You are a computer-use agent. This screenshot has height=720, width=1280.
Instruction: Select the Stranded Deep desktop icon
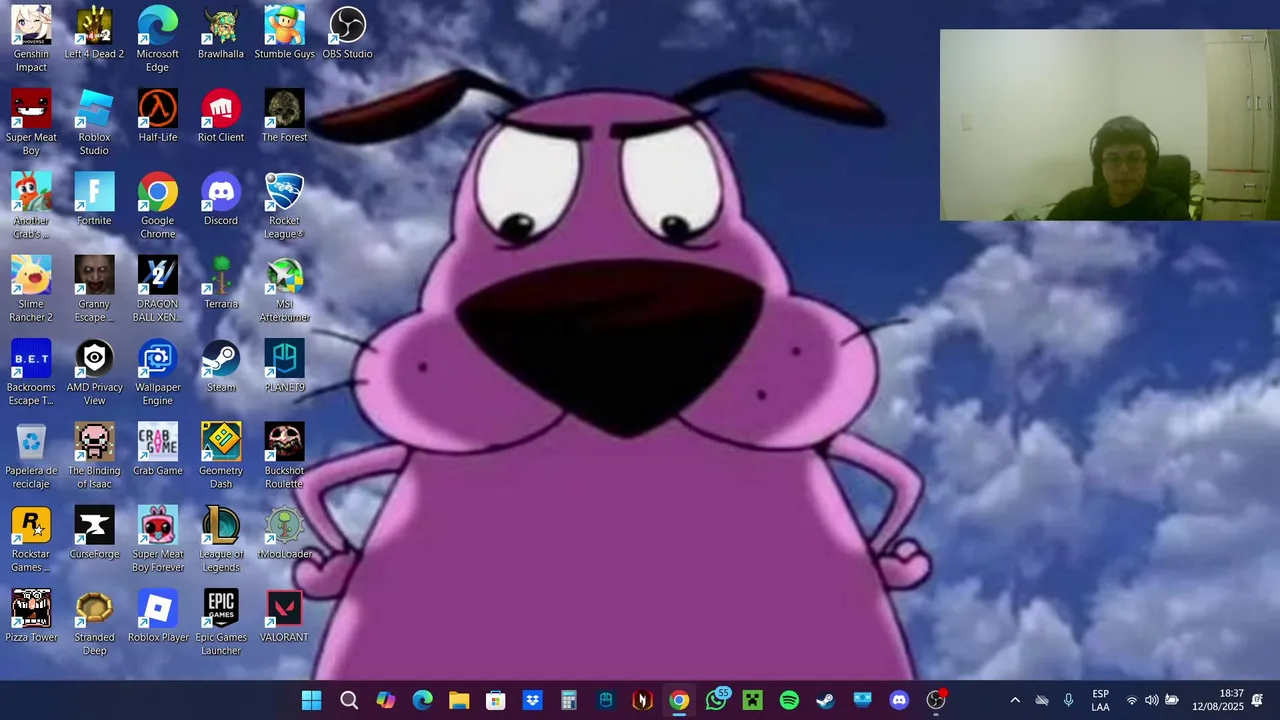coord(94,623)
